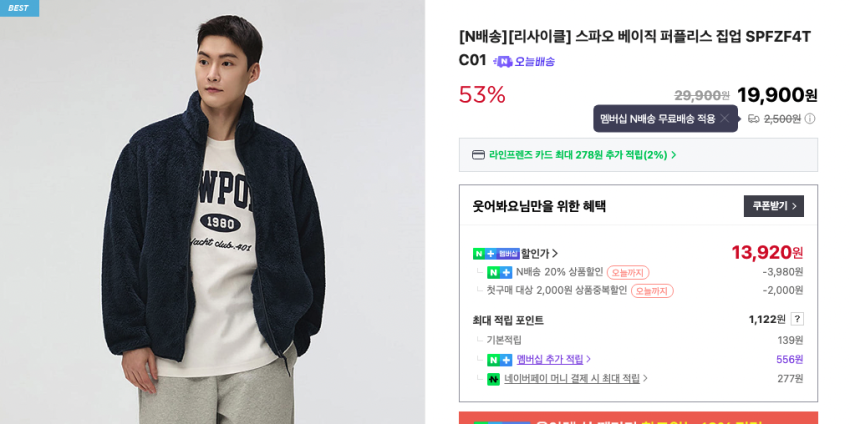
Task: Open the 멤버십 추가 적립 link
Action: pos(551,360)
